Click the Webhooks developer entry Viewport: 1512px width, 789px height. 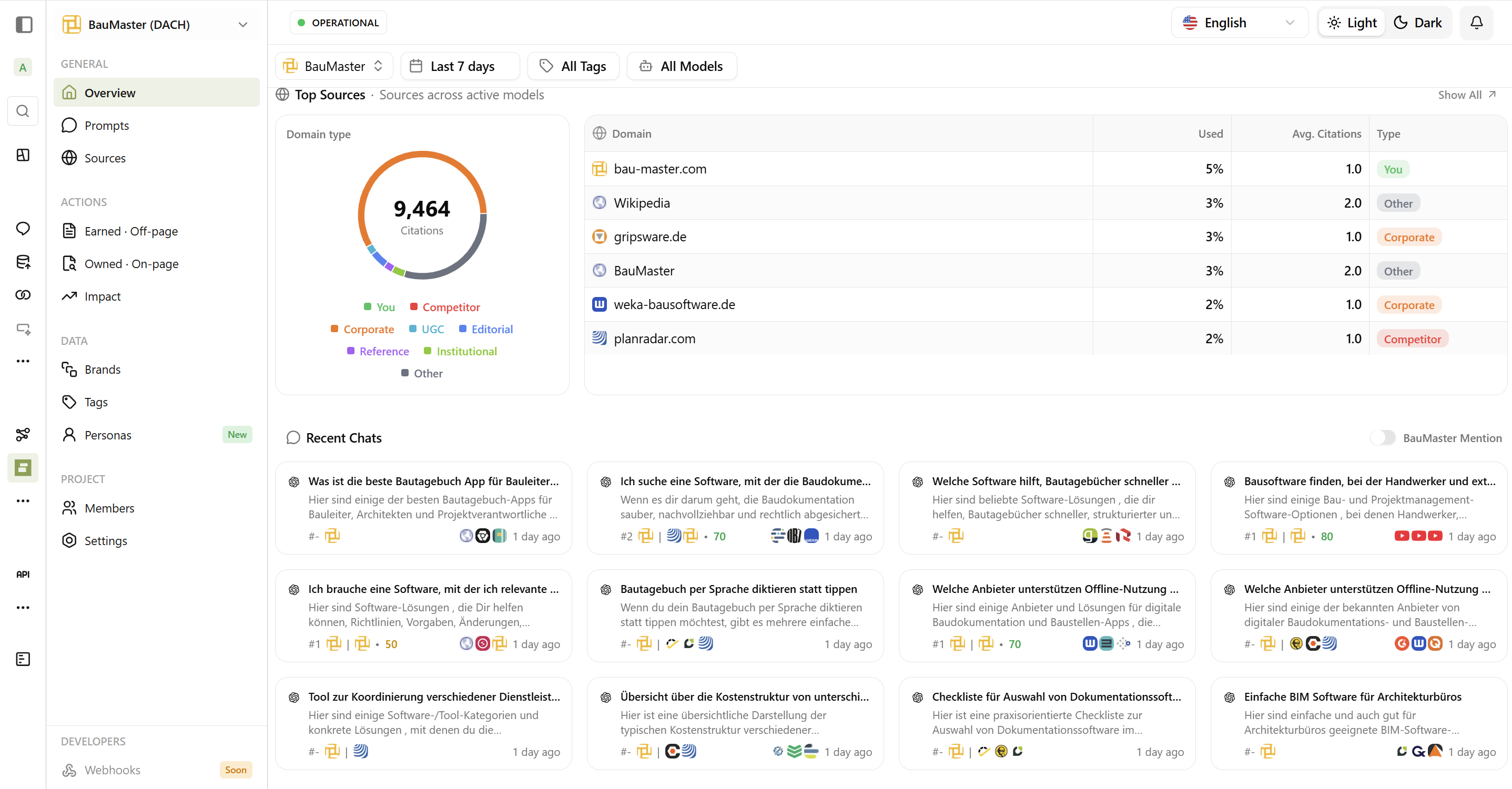point(112,770)
